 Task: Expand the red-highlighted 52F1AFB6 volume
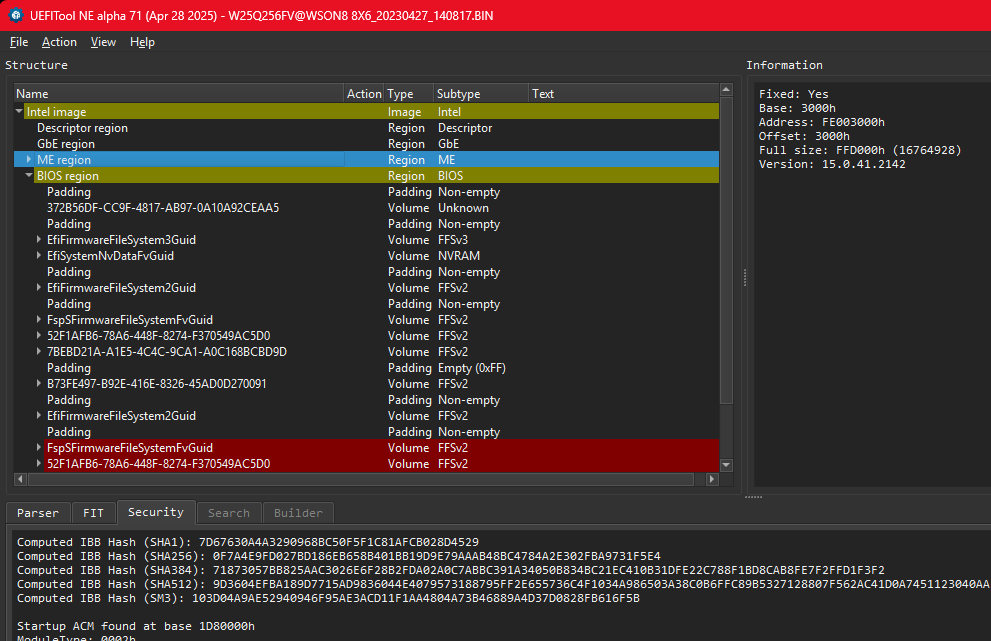coord(39,464)
